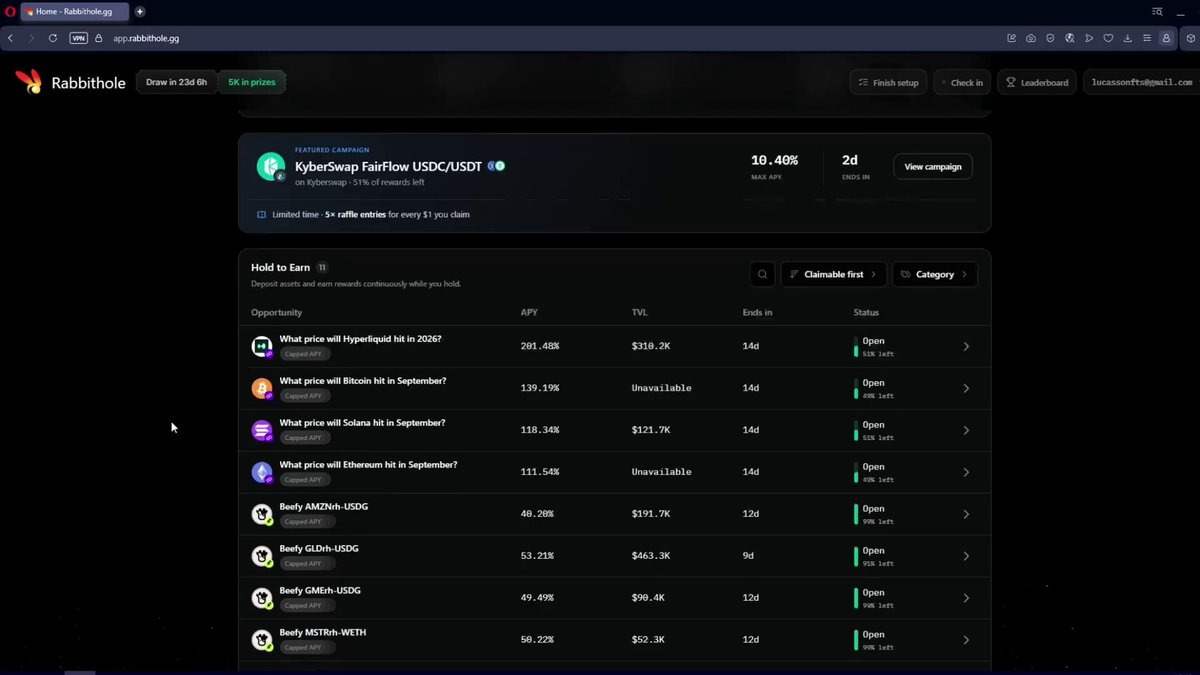View site security lock info
This screenshot has width=1200, height=675.
tap(99, 38)
